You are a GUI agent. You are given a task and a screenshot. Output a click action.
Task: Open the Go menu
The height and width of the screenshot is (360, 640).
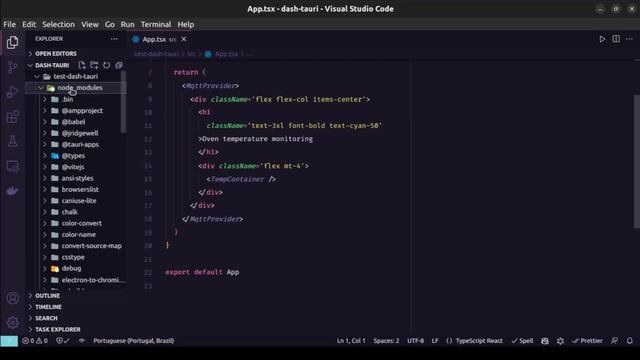point(110,24)
